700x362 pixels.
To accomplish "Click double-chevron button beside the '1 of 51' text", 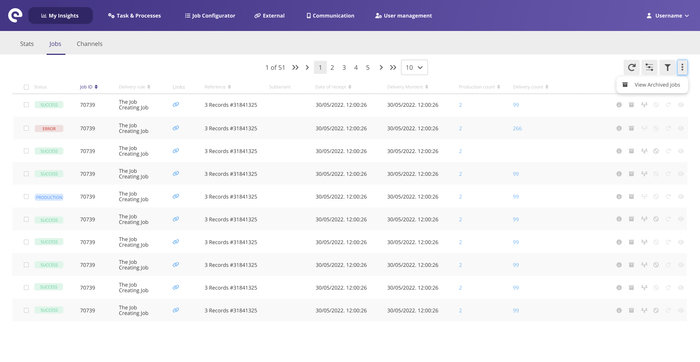I will coord(295,67).
